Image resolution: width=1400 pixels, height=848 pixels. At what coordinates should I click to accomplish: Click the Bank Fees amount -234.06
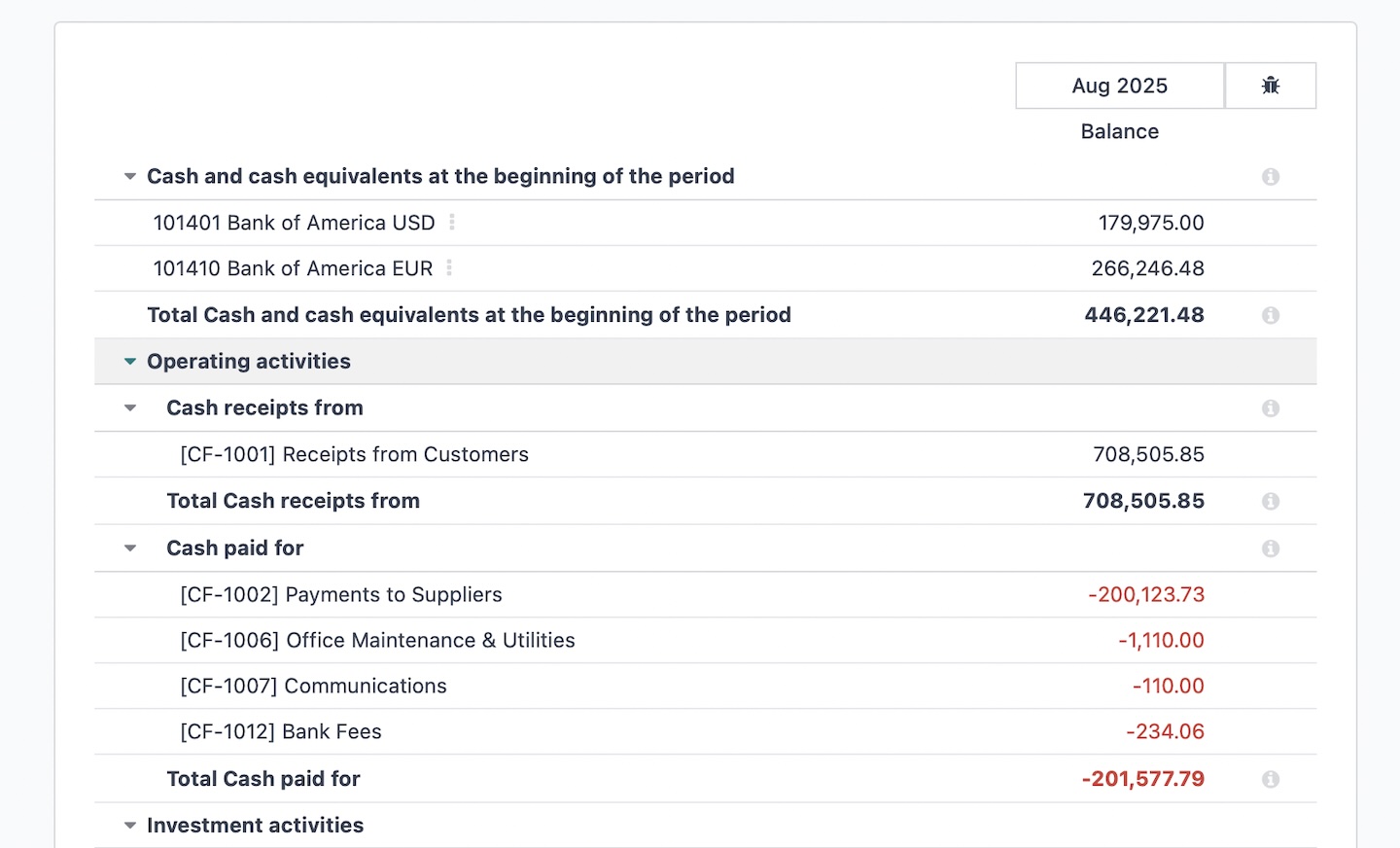coord(1165,731)
